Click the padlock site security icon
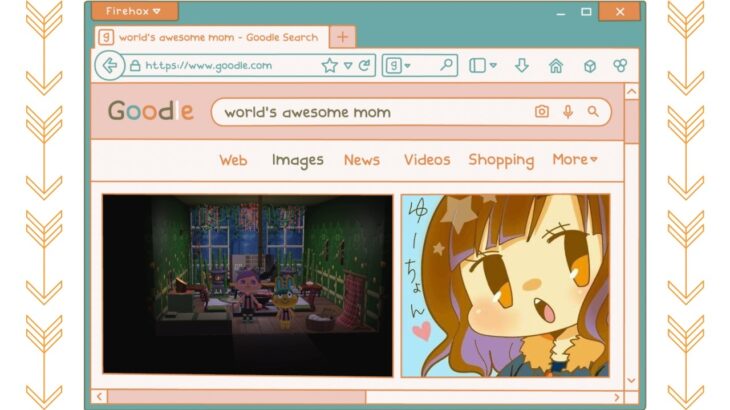This screenshot has width=730, height=410. (135, 66)
